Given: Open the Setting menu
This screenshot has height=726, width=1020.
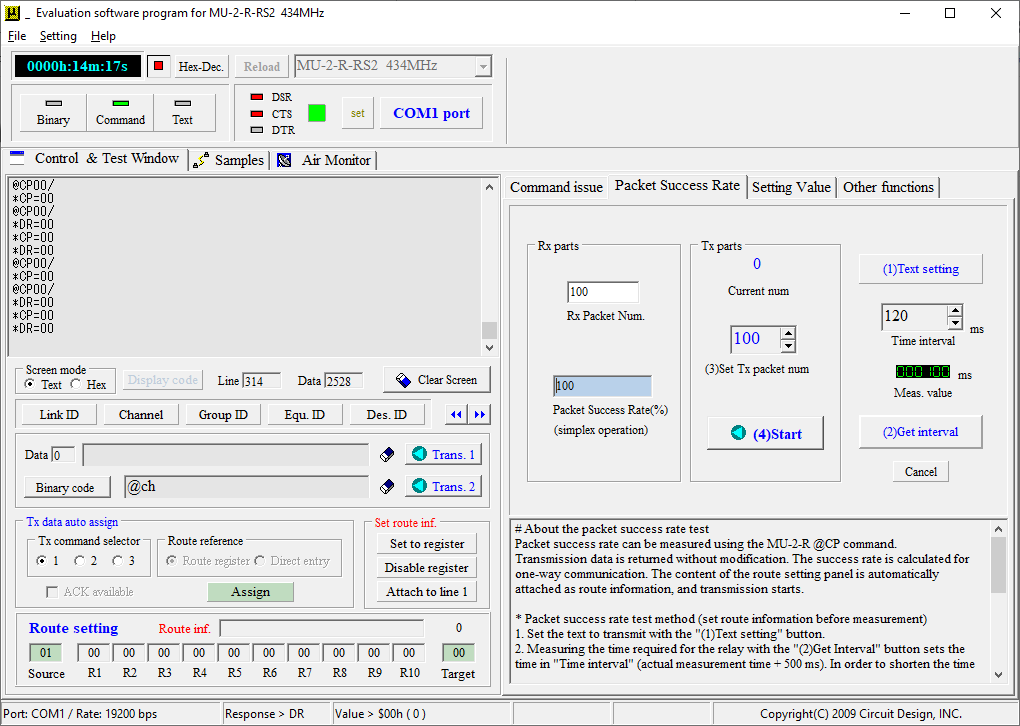Looking at the screenshot, I should coord(58,36).
